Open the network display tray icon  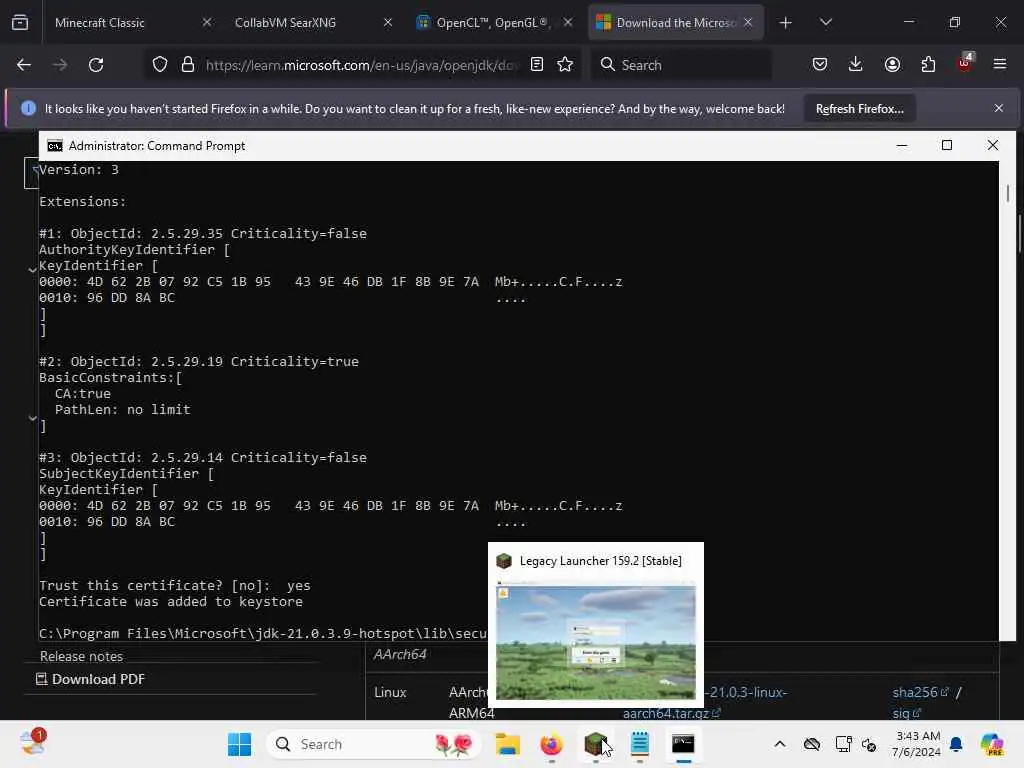click(843, 744)
